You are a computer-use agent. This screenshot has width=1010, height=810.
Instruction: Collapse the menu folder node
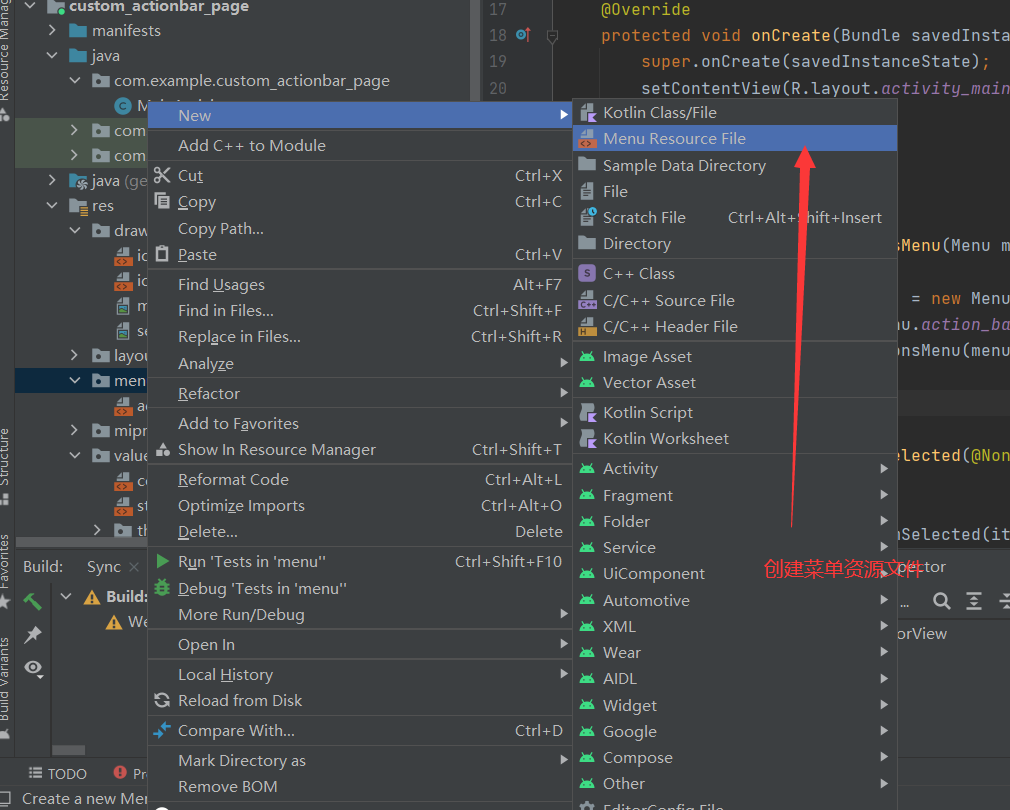[x=75, y=381]
